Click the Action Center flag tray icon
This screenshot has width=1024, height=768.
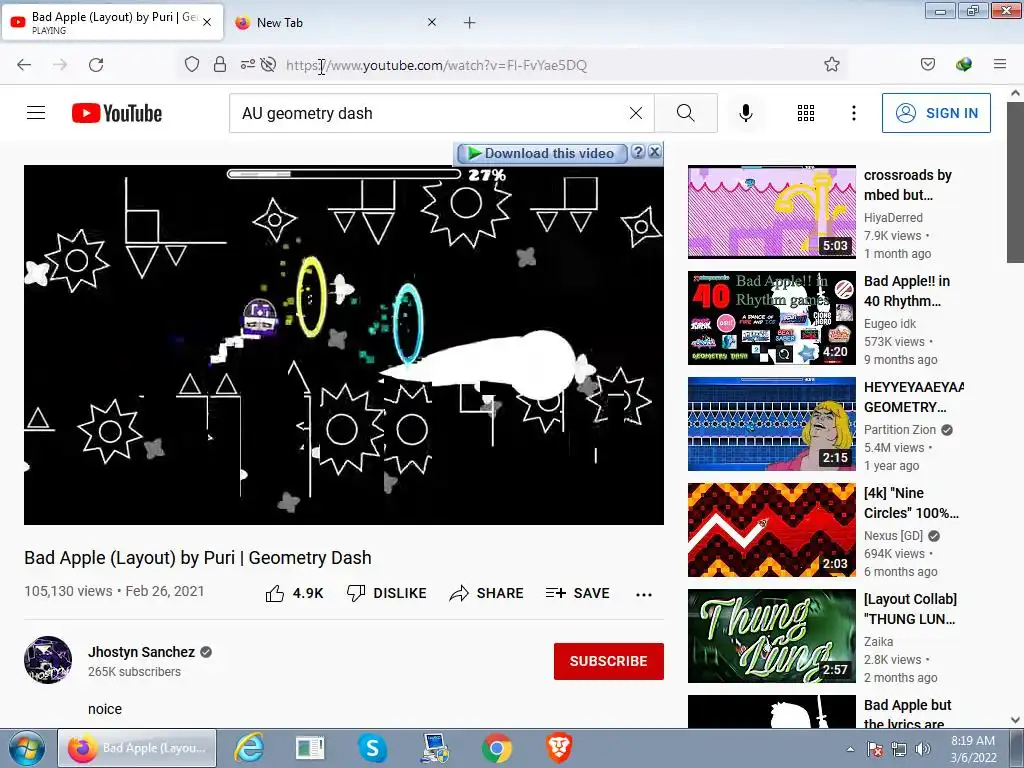click(875, 749)
